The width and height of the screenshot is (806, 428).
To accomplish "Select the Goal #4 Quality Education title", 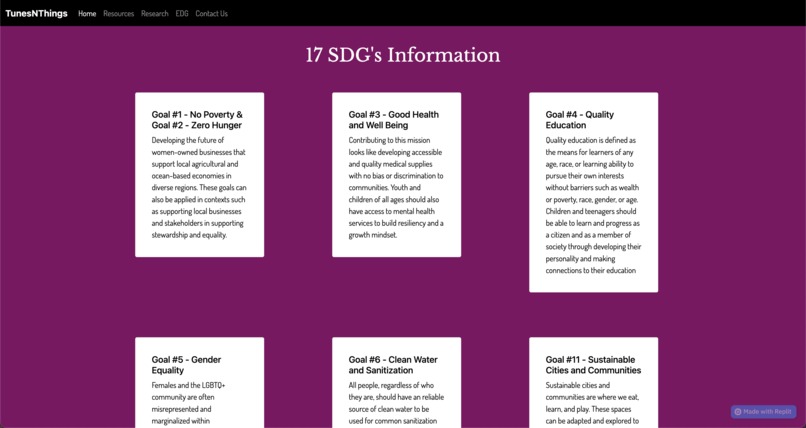I will (580, 120).
